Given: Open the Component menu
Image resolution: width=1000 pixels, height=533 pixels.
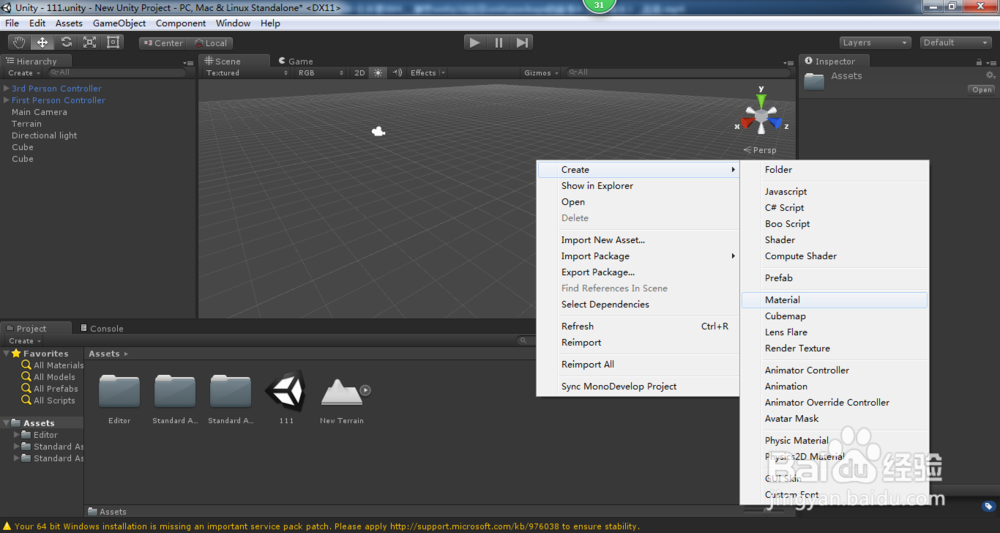Looking at the screenshot, I should (180, 23).
